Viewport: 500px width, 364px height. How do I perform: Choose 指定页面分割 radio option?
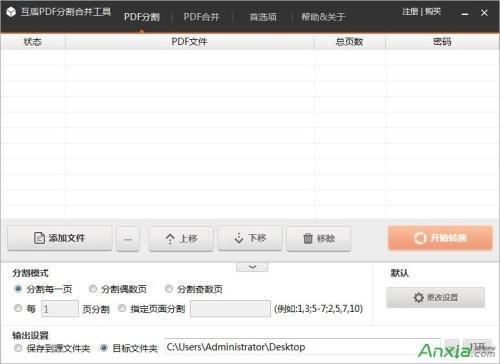pos(122,308)
